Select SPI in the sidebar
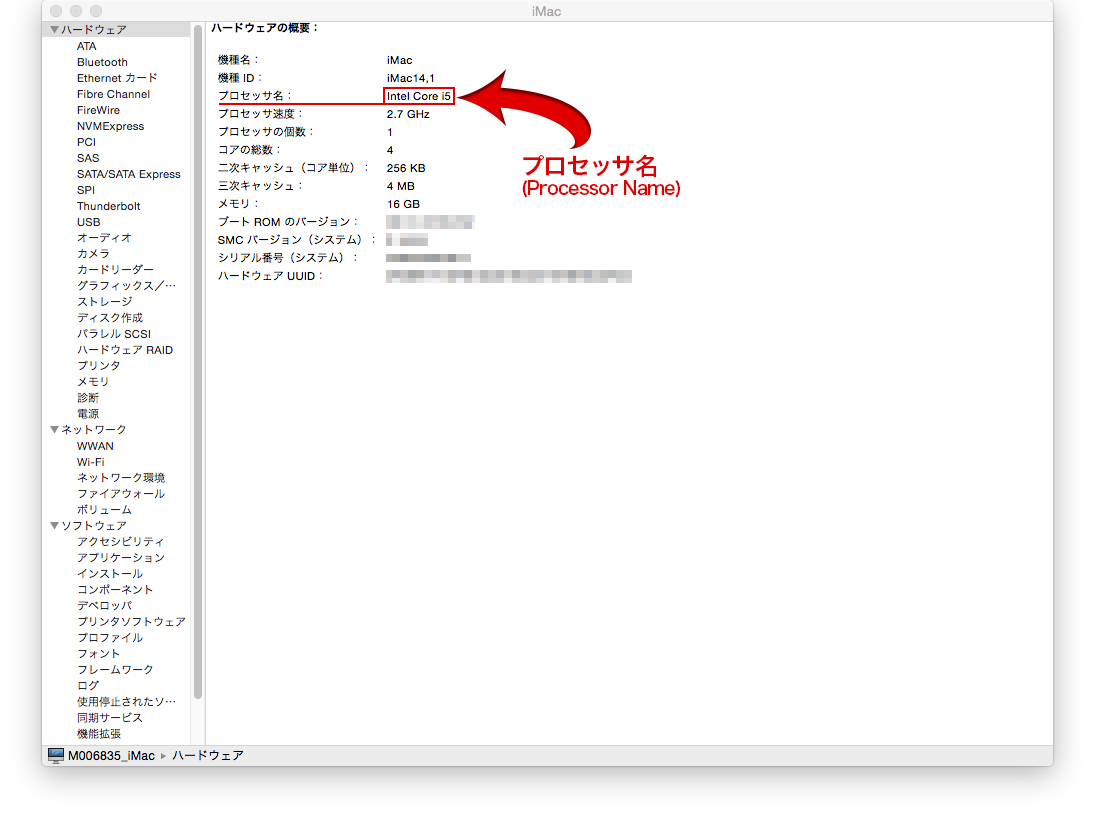Viewport: 1095px width, 826px height. click(86, 190)
